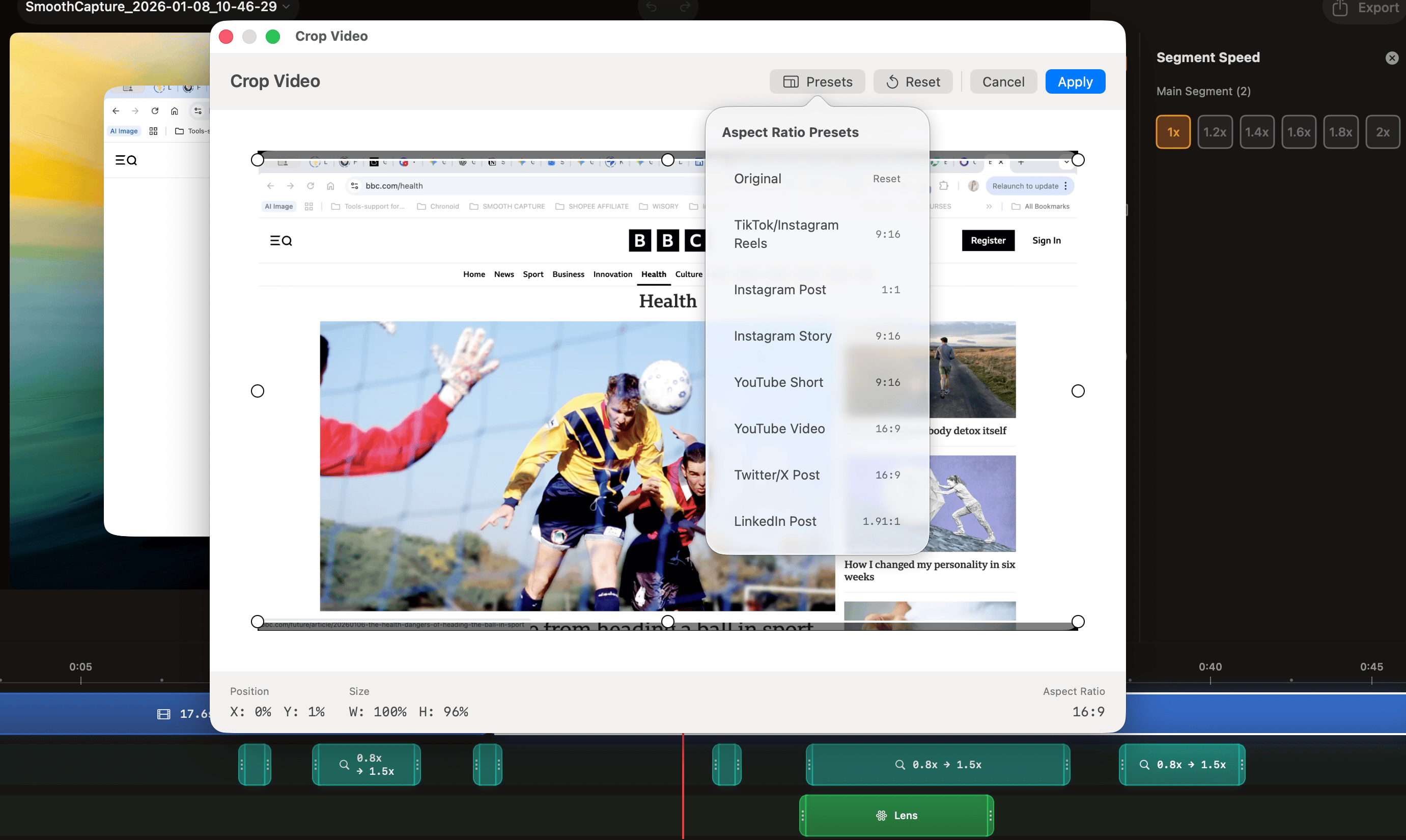The height and width of the screenshot is (840, 1406).
Task: Close the Segment Speed panel
Action: pyautogui.click(x=1392, y=58)
